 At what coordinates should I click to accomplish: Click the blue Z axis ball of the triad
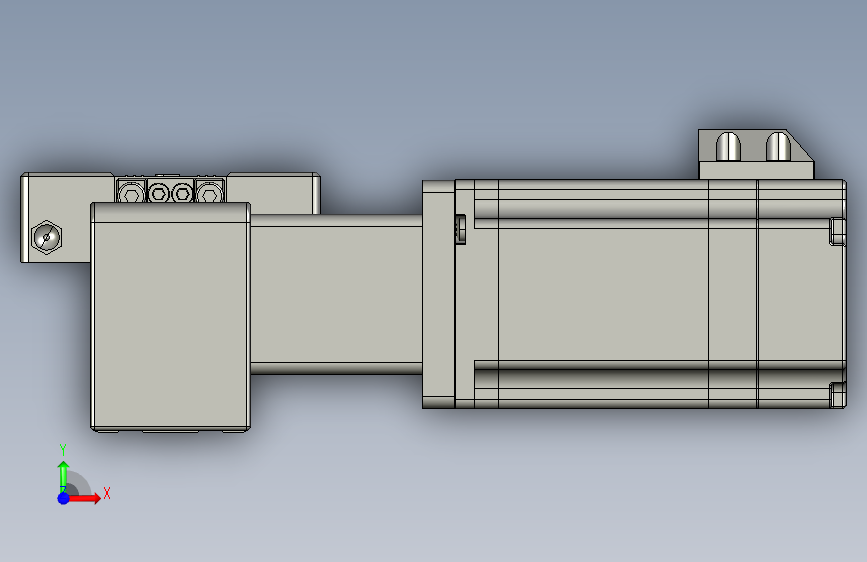coord(63,498)
